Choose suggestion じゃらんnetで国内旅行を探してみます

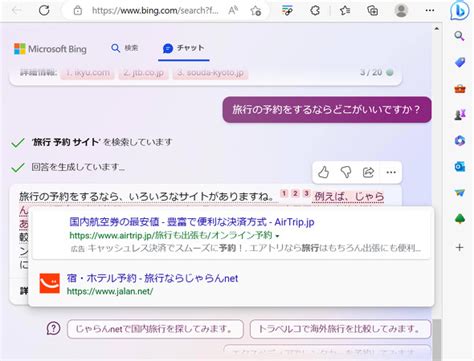tap(155, 329)
